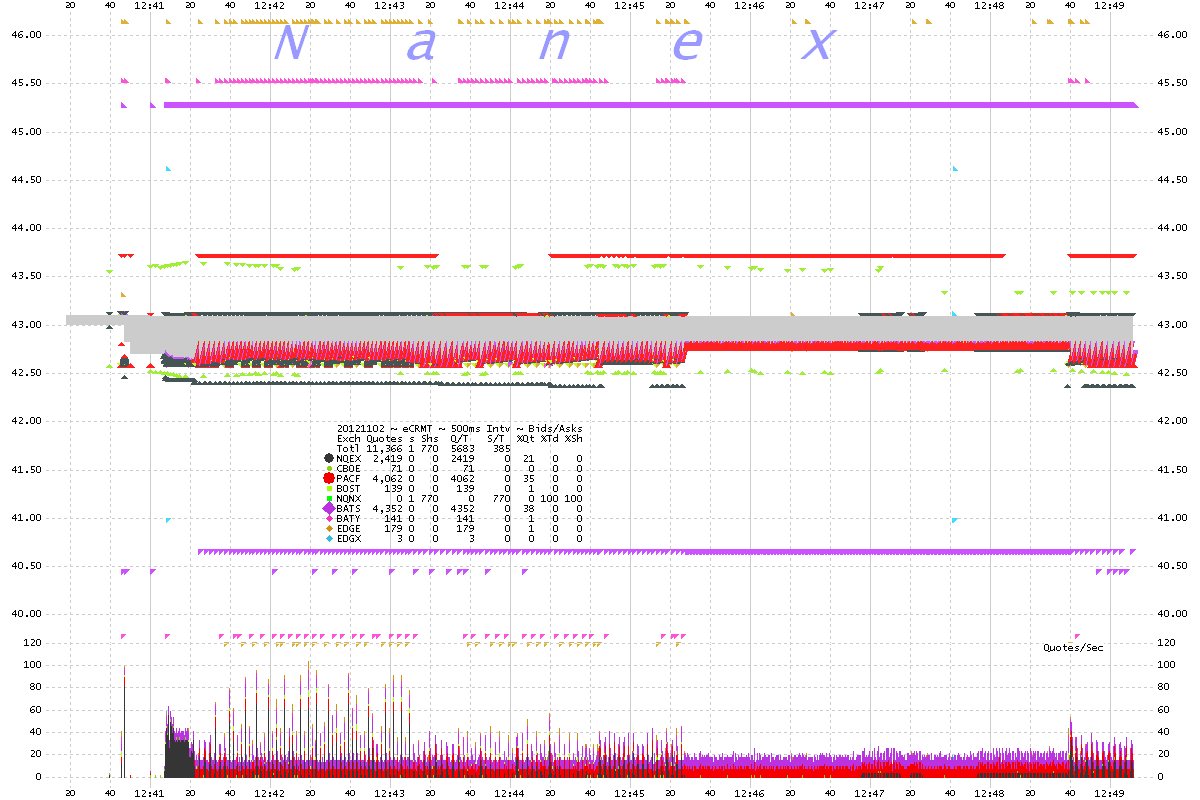The width and height of the screenshot is (1200, 800).
Task: Select the PACF exchange label
Action: [x=349, y=478]
